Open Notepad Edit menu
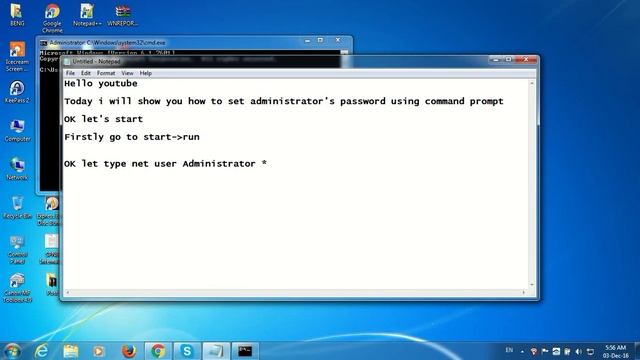This screenshot has height=360, width=640. (x=86, y=73)
